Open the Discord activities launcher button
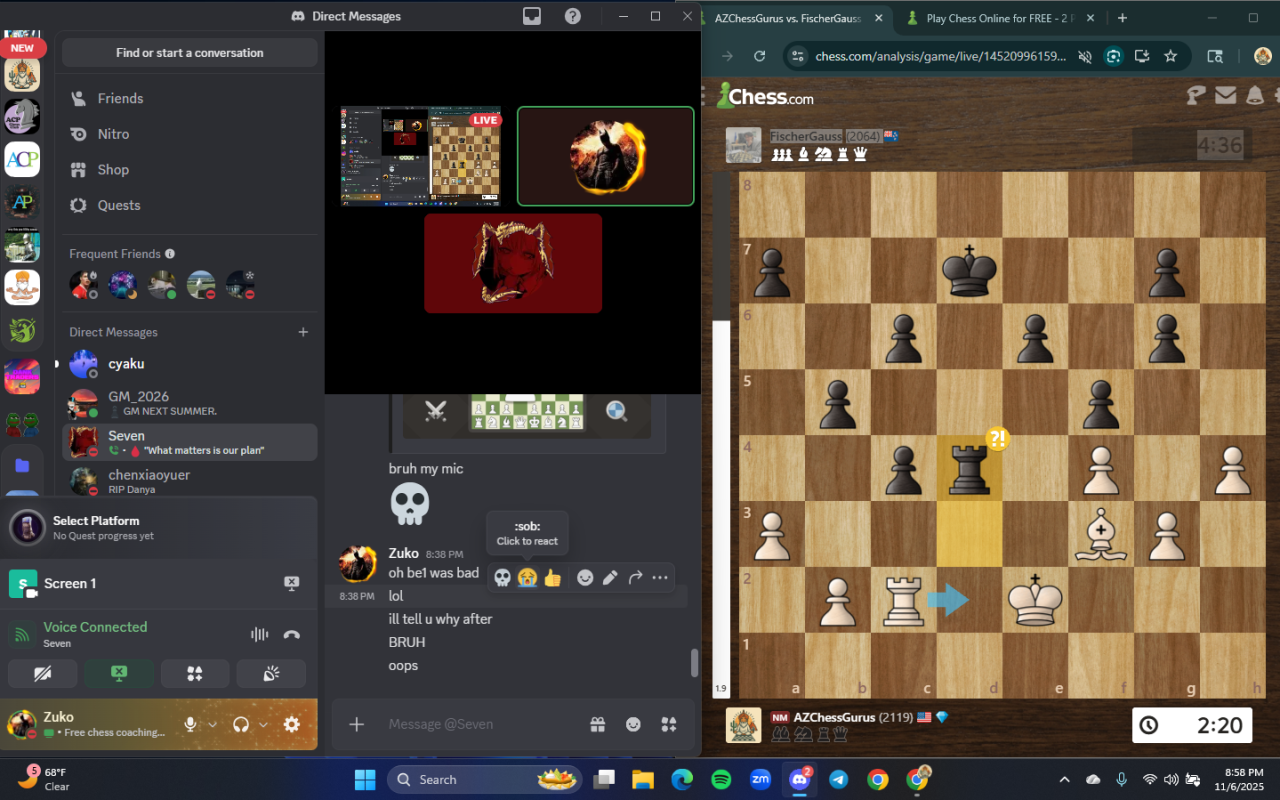Screen dimensions: 1280x800 click(195, 674)
